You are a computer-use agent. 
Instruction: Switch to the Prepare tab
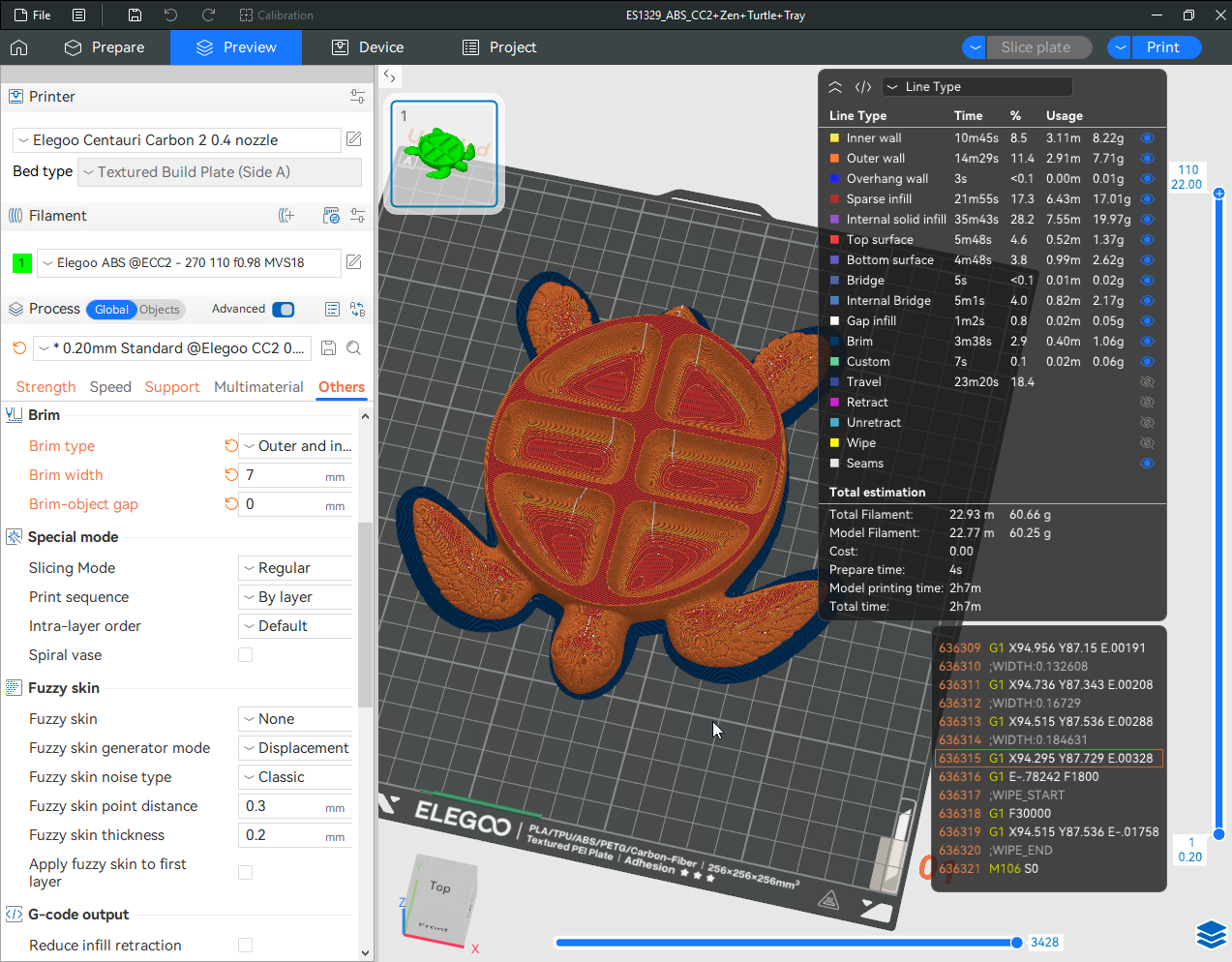pyautogui.click(x=105, y=47)
